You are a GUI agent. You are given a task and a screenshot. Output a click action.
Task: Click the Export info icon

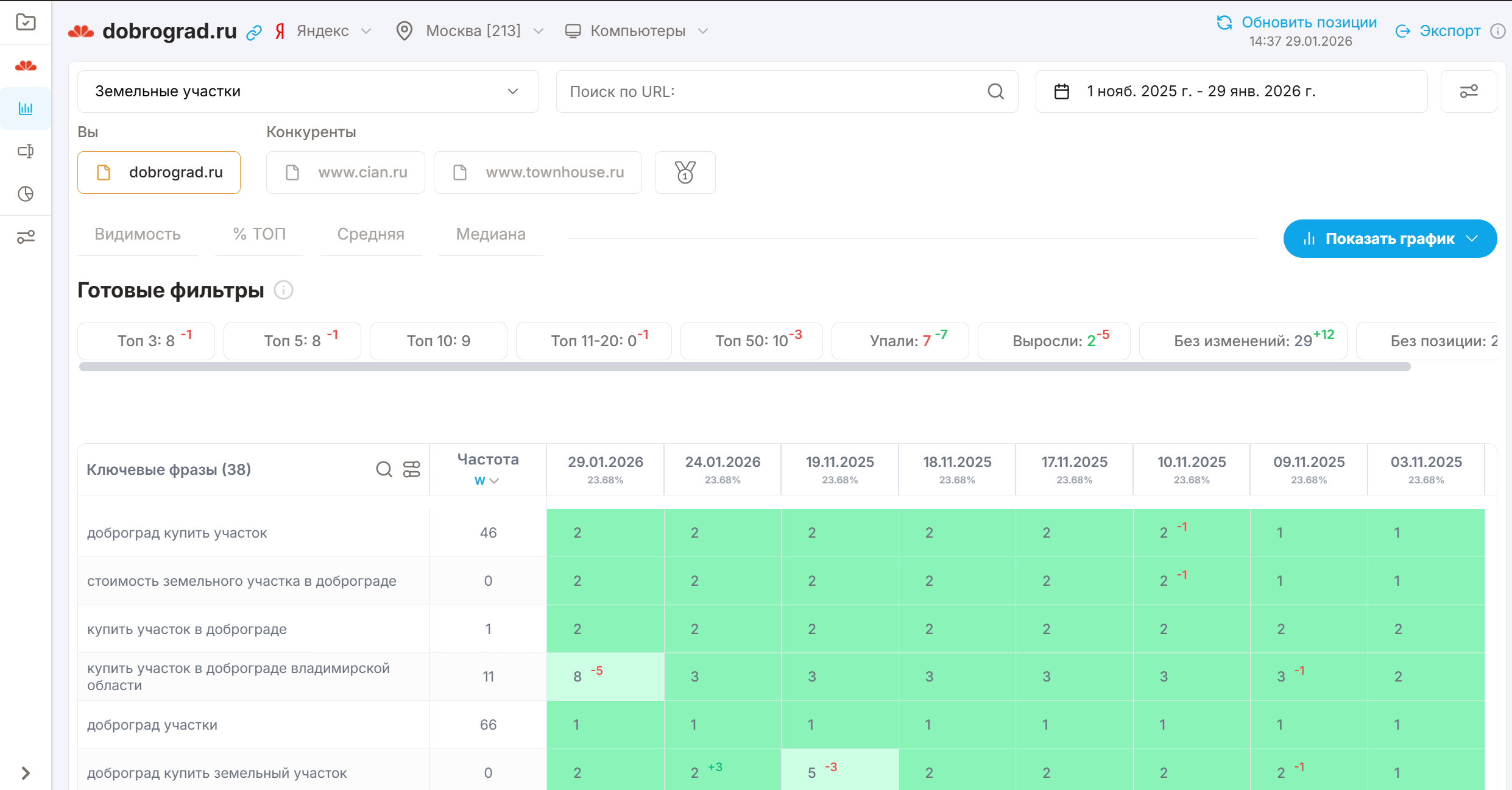[1497, 31]
